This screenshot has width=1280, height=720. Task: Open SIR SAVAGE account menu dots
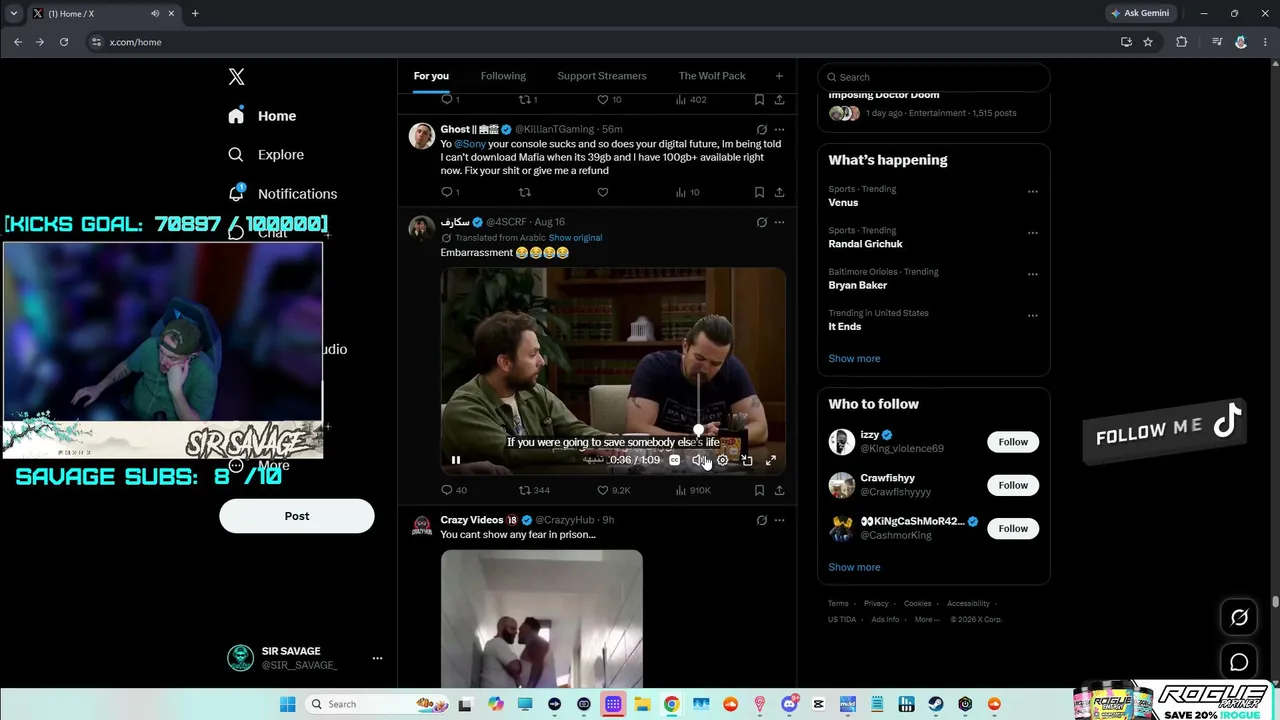tap(377, 658)
